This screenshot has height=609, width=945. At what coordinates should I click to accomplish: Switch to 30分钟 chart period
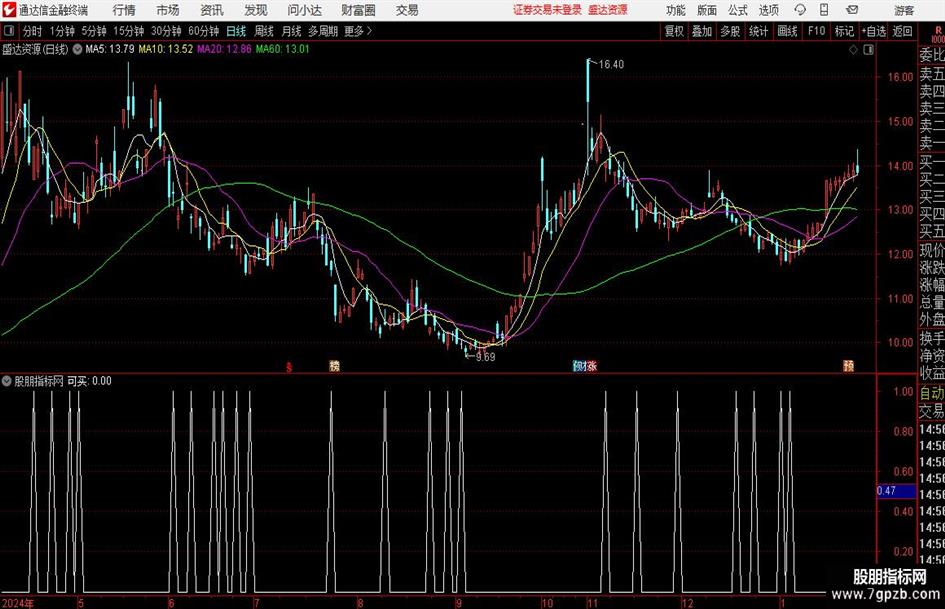coord(166,31)
